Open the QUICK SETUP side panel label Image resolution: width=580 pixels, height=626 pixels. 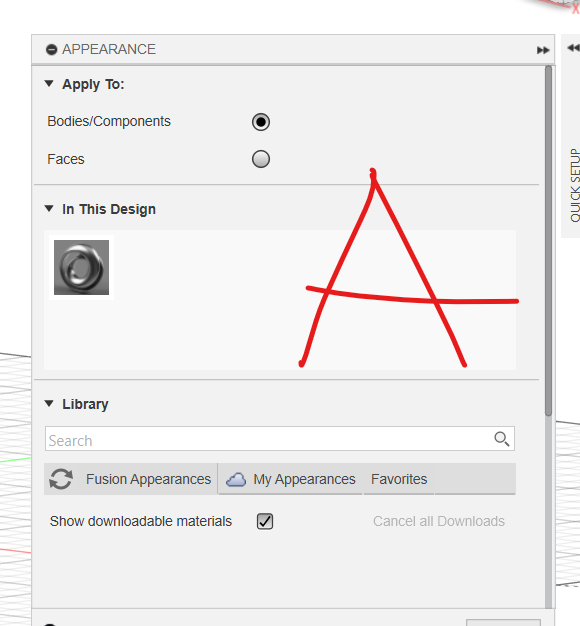pyautogui.click(x=574, y=185)
